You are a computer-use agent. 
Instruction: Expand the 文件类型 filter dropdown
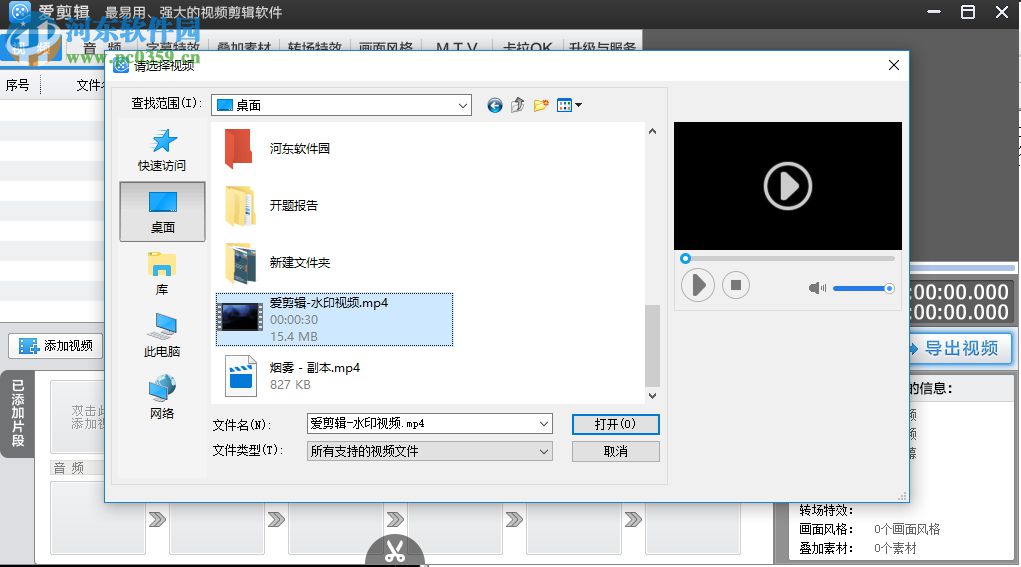tap(544, 451)
